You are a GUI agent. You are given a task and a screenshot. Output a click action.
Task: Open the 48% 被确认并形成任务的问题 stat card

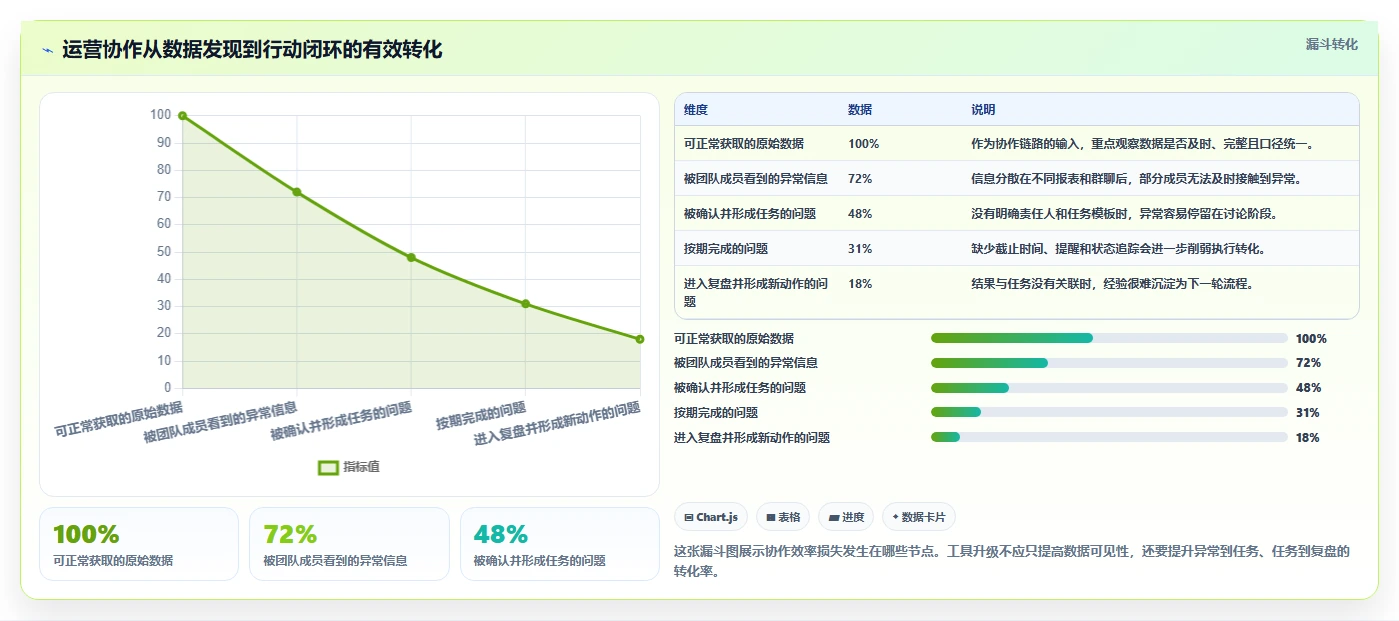(x=560, y=544)
